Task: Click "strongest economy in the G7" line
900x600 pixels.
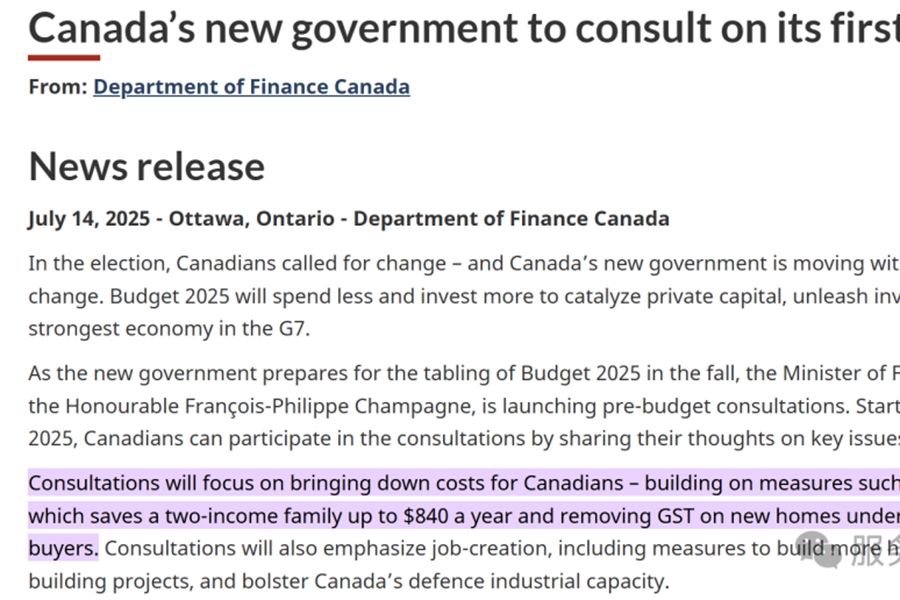Action: pyautogui.click(x=169, y=329)
